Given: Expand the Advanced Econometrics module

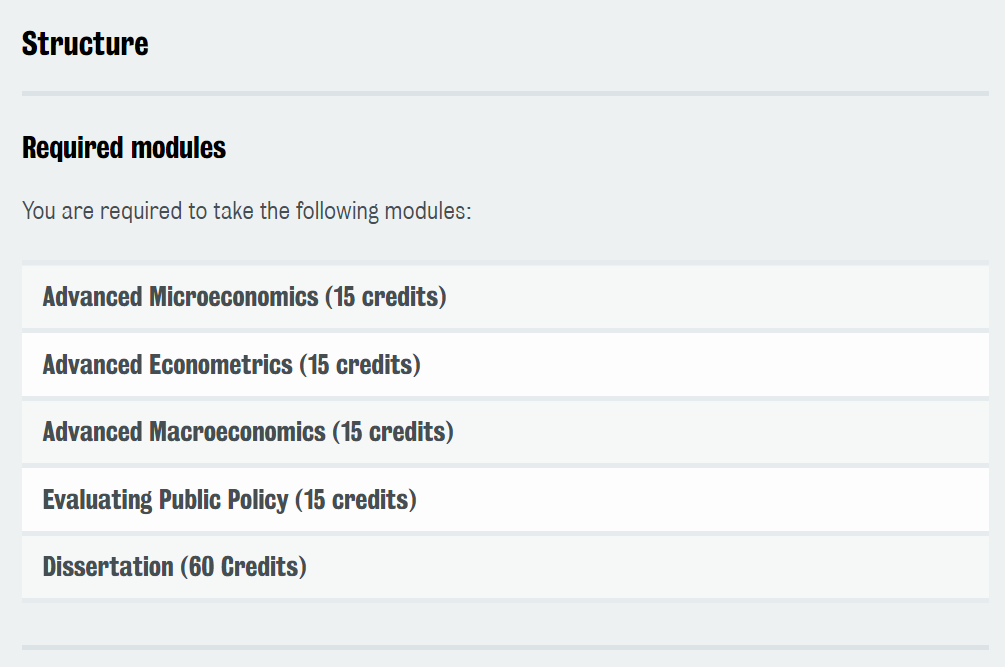Looking at the screenshot, I should point(505,365).
